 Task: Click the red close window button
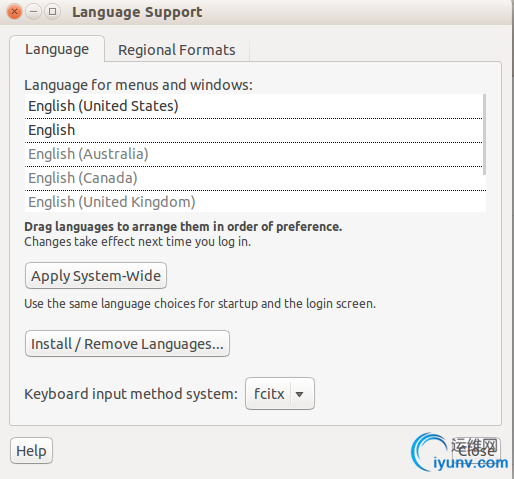pyautogui.click(x=14, y=12)
